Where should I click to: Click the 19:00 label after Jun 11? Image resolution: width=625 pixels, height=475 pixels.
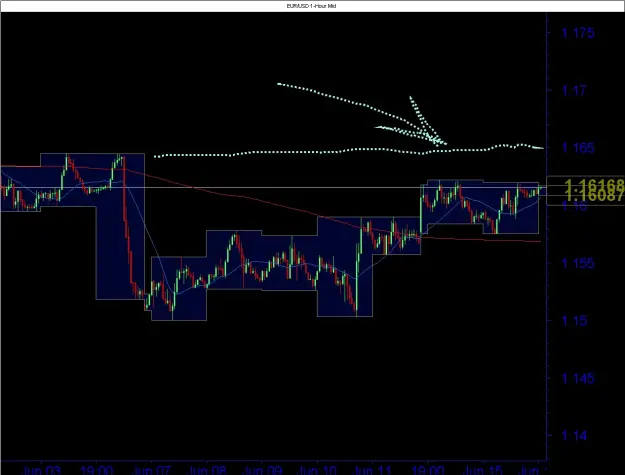pyautogui.click(x=427, y=470)
